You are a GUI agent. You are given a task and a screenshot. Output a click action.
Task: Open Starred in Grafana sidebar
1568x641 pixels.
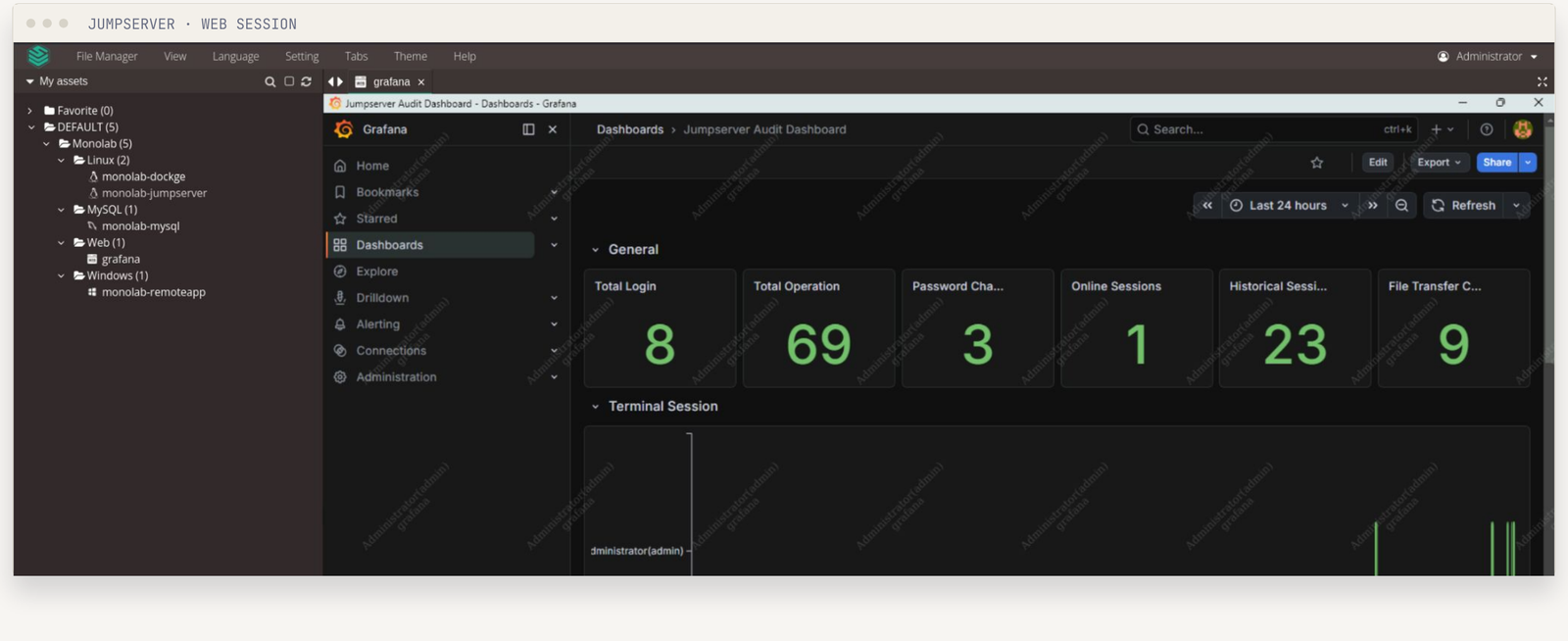coord(376,219)
